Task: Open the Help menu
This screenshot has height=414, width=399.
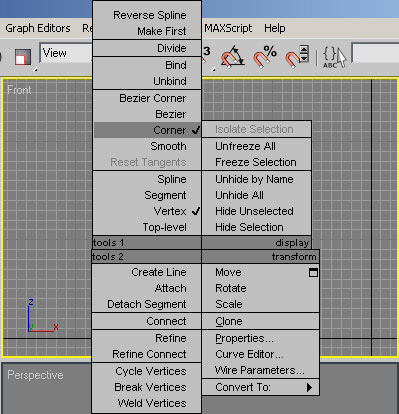Action: [x=274, y=28]
